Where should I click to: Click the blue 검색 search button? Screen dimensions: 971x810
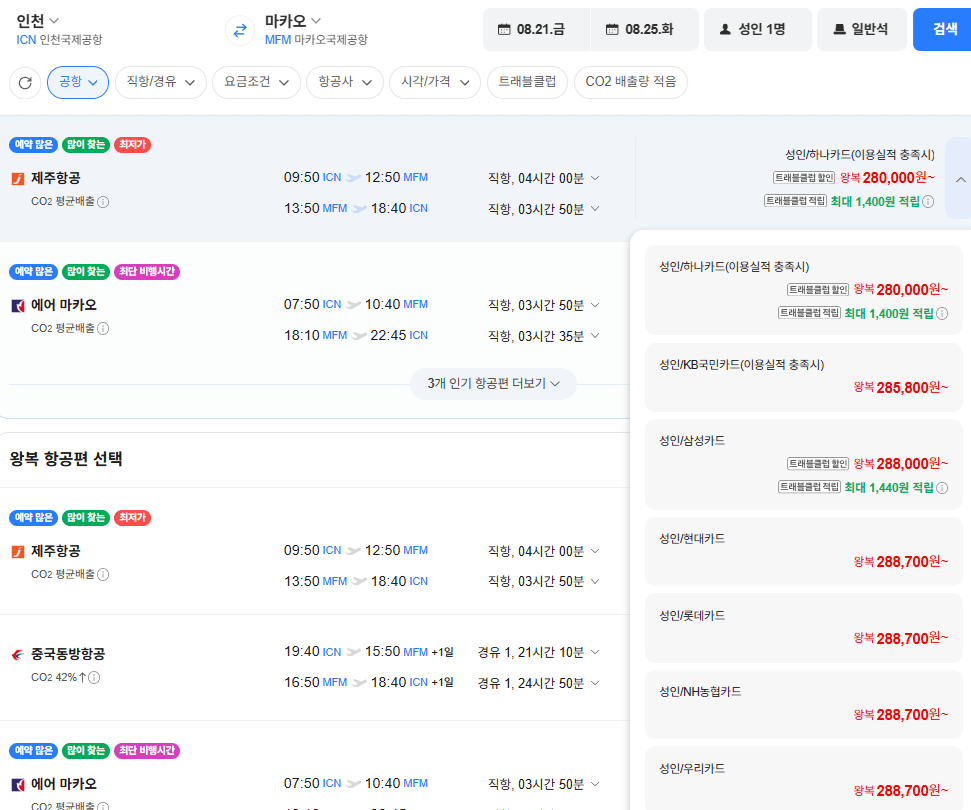[943, 29]
